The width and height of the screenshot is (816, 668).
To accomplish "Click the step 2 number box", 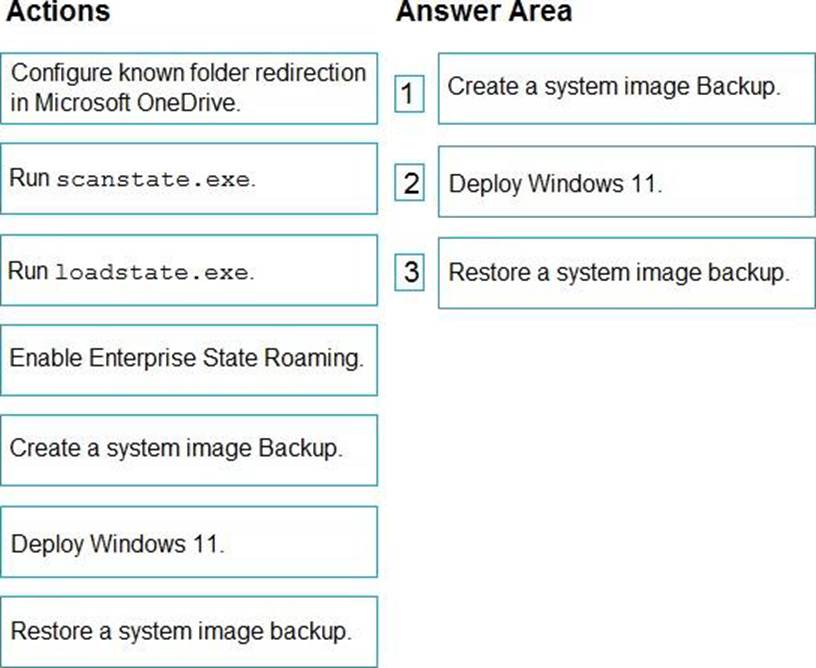I will click(x=410, y=183).
